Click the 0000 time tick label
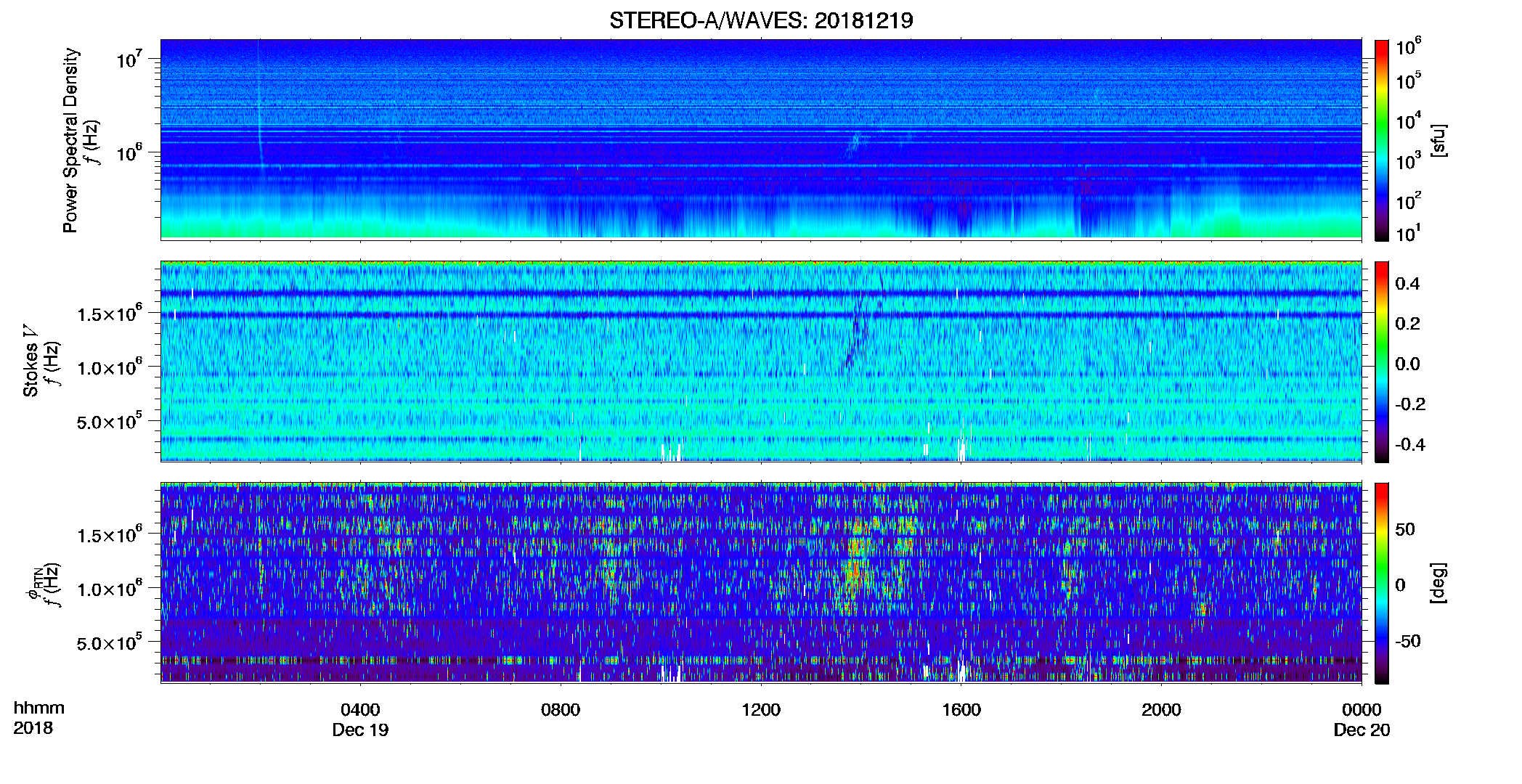1522x784 pixels. (1362, 709)
